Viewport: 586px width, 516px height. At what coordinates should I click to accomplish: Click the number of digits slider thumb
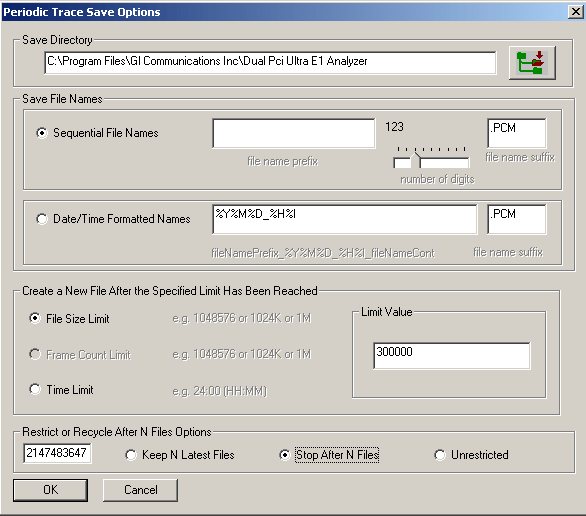point(416,160)
